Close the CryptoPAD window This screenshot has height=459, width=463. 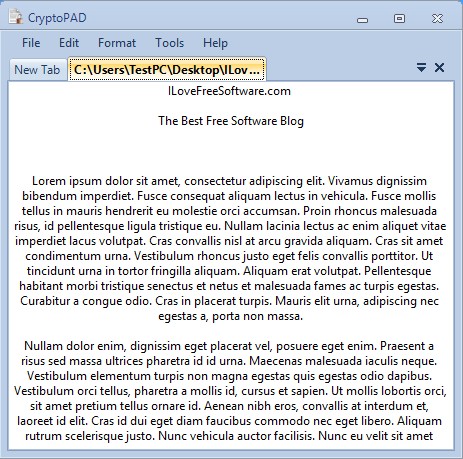(437, 18)
